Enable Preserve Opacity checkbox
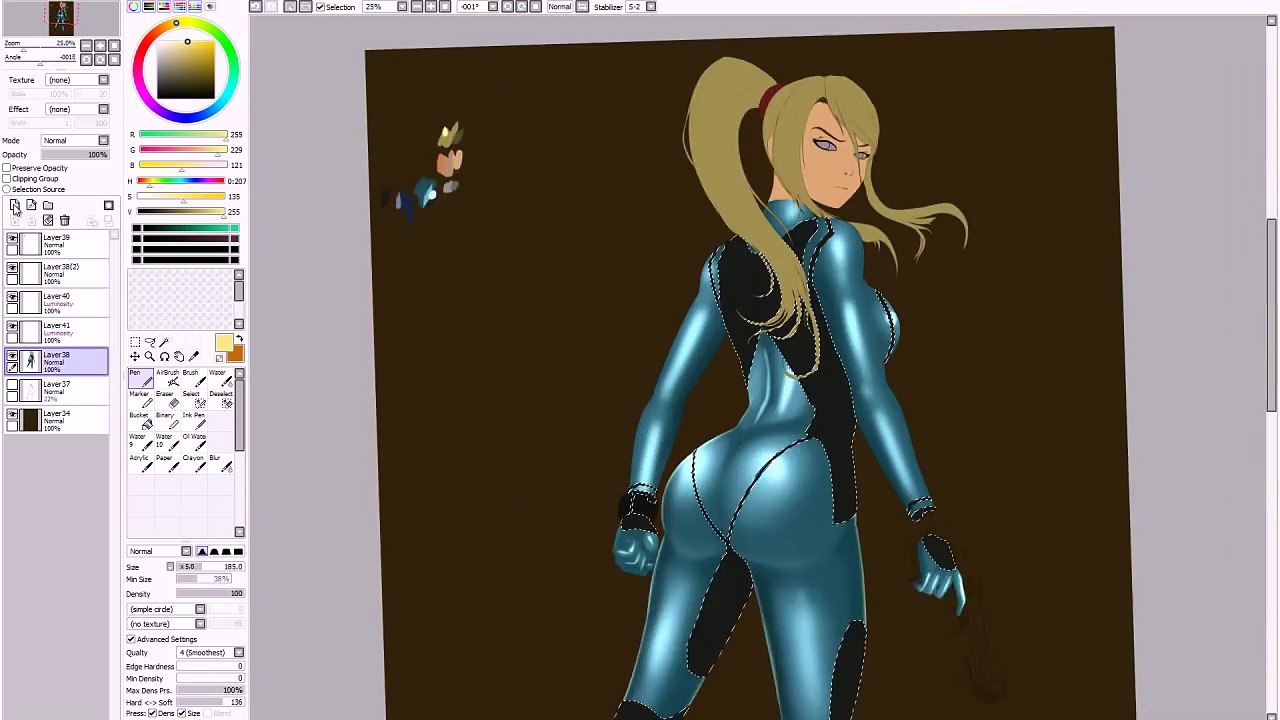The height and width of the screenshot is (720, 1280). 7,168
